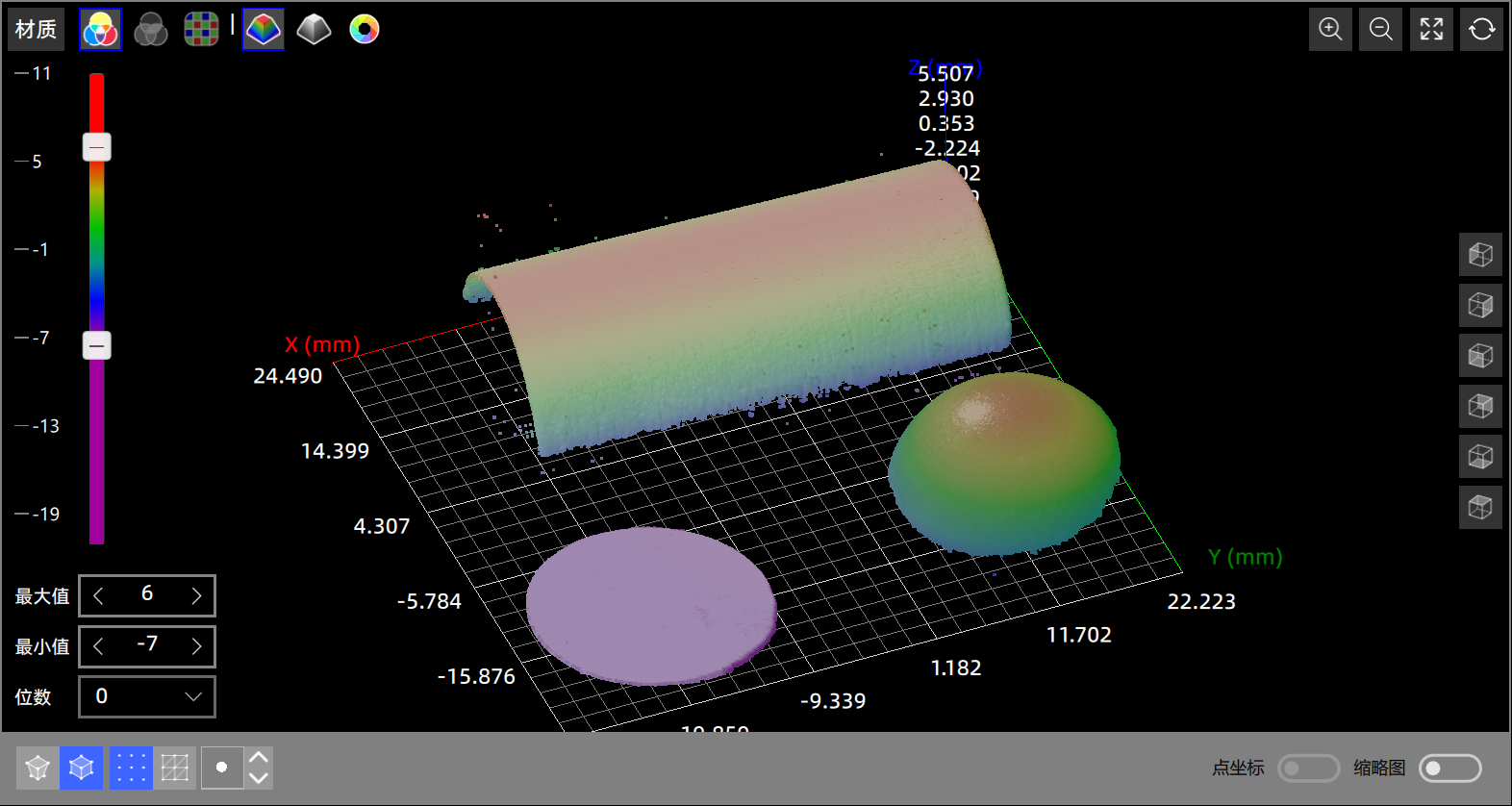Select the checkered pattern texture icon
The width and height of the screenshot is (1512, 806).
(x=201, y=30)
